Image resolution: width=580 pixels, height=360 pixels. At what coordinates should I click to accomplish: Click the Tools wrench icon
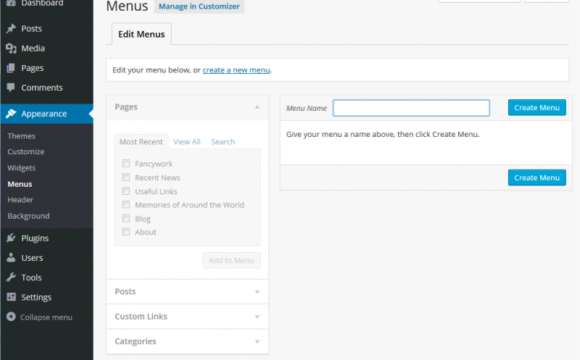(11, 277)
